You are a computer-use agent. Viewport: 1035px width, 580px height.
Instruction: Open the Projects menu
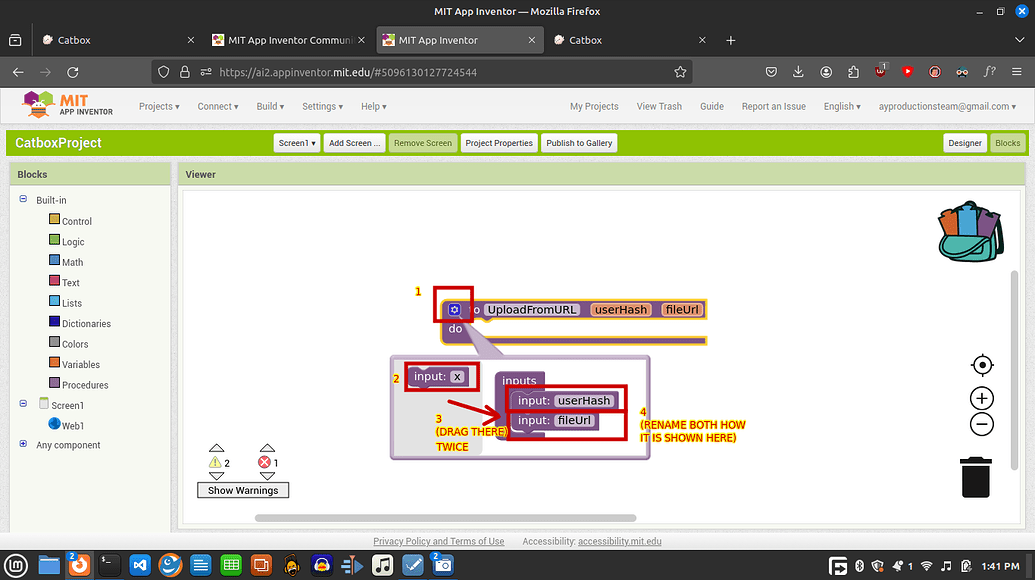(159, 106)
